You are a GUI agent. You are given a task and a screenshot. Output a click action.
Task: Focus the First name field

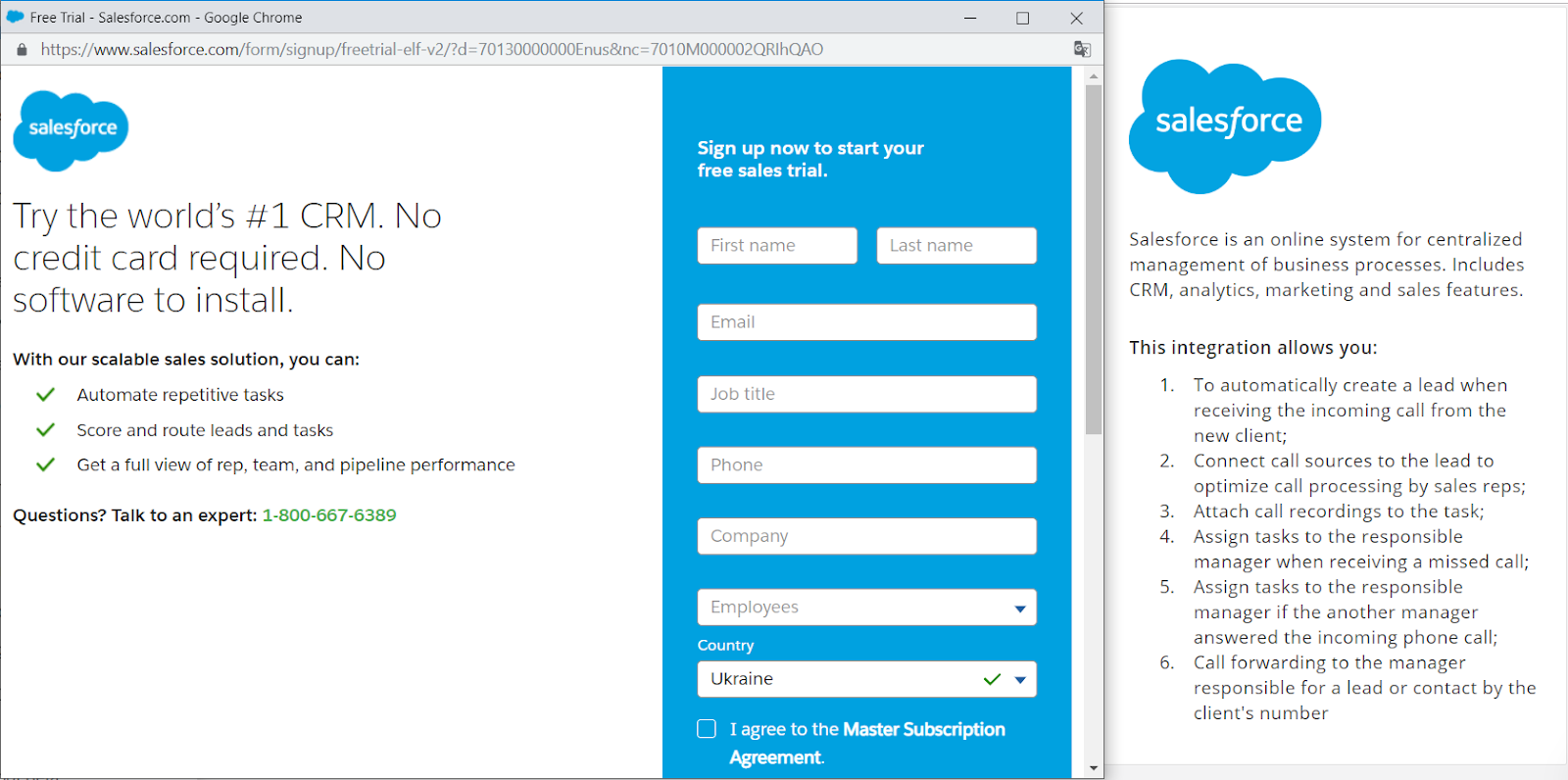tap(777, 246)
